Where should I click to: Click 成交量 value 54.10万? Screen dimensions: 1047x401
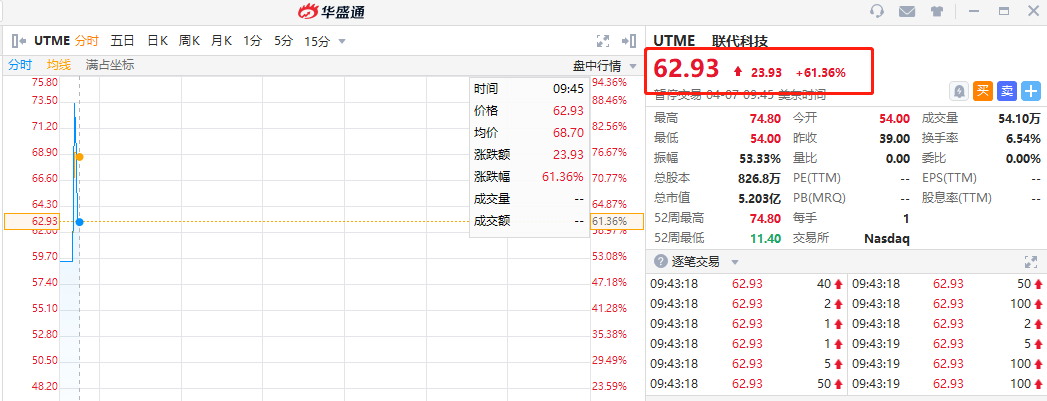click(x=1019, y=119)
